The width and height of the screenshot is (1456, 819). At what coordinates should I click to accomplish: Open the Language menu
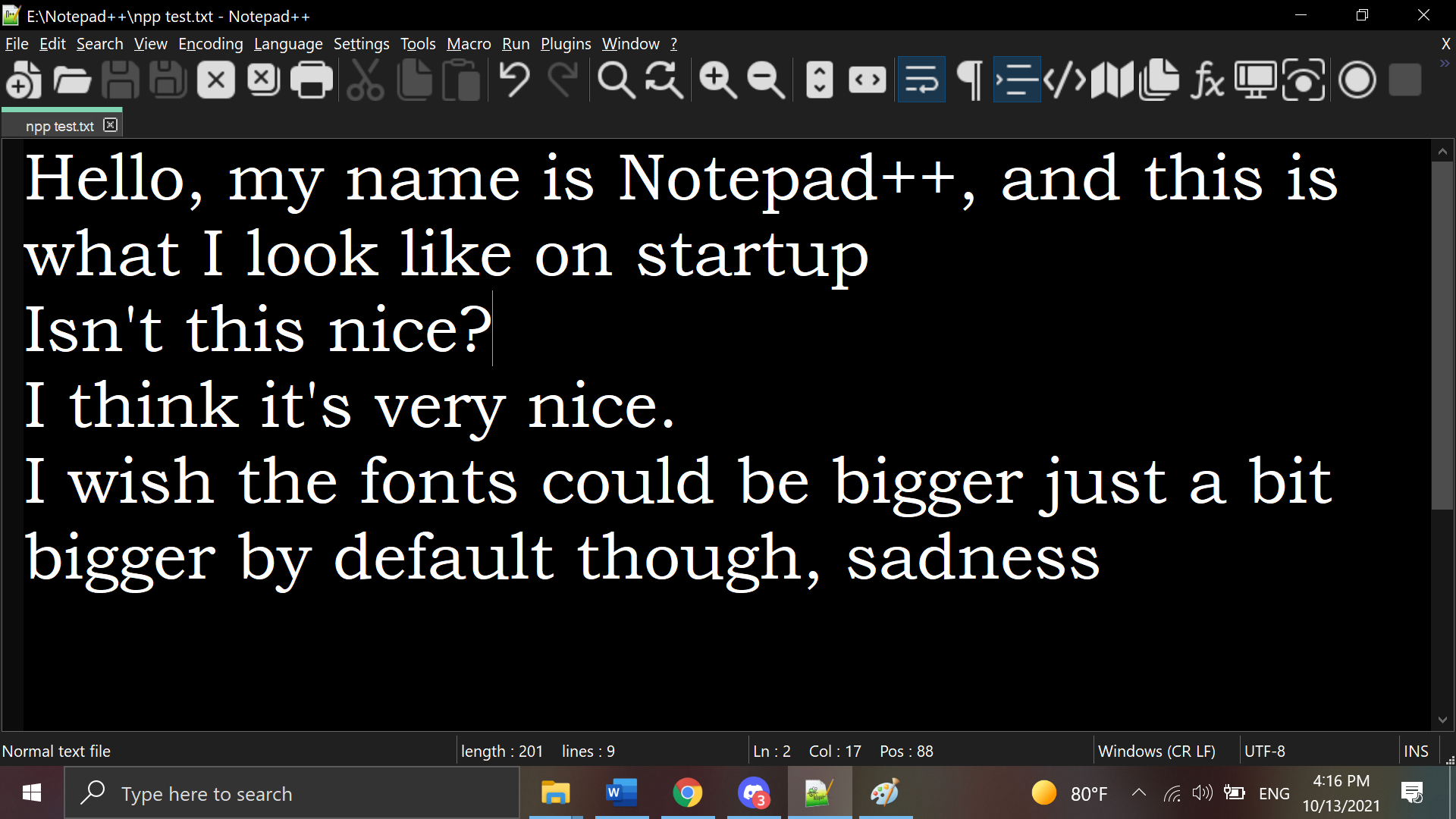pos(288,44)
